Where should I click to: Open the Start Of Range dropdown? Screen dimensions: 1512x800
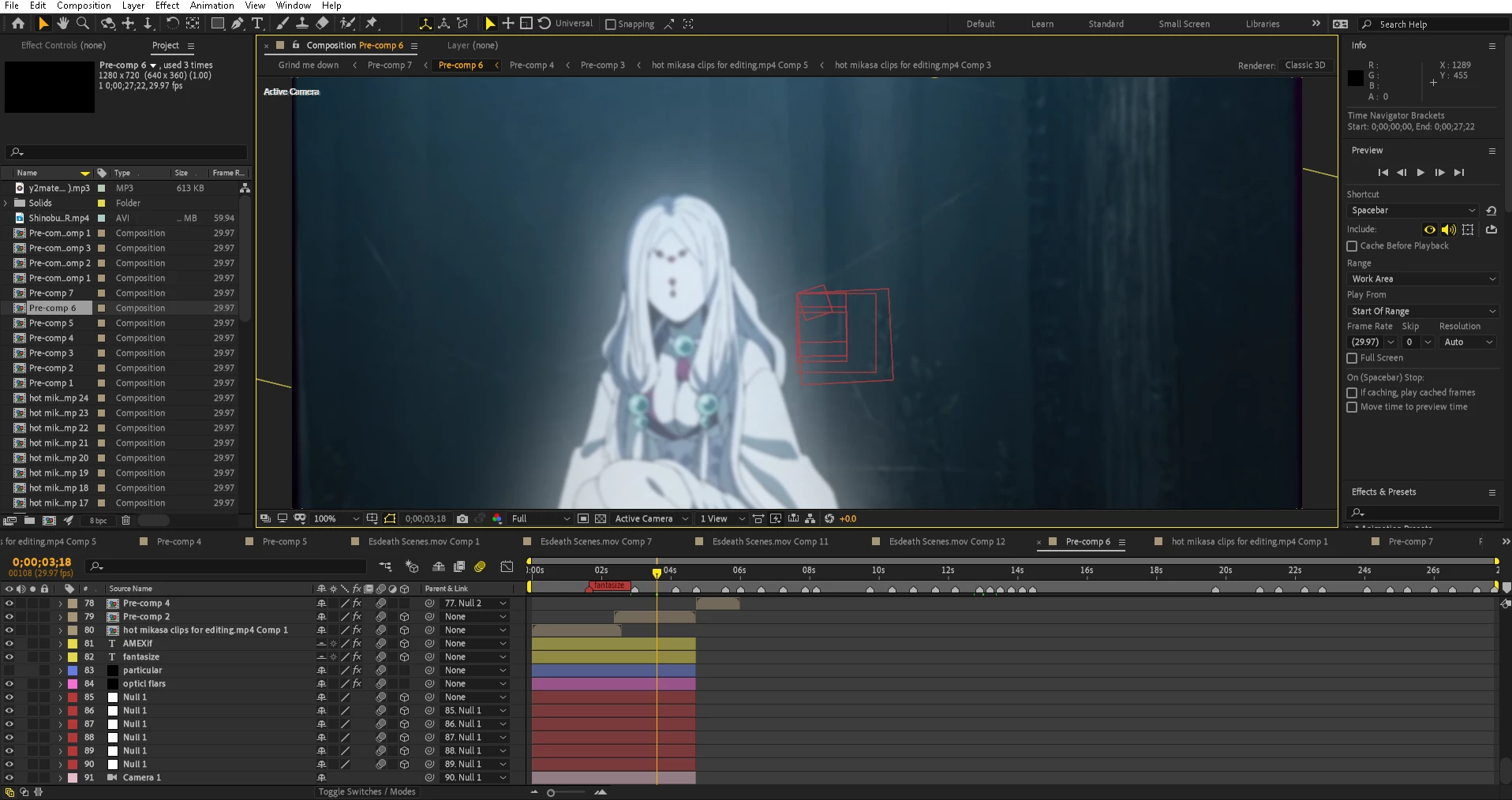pos(1423,312)
